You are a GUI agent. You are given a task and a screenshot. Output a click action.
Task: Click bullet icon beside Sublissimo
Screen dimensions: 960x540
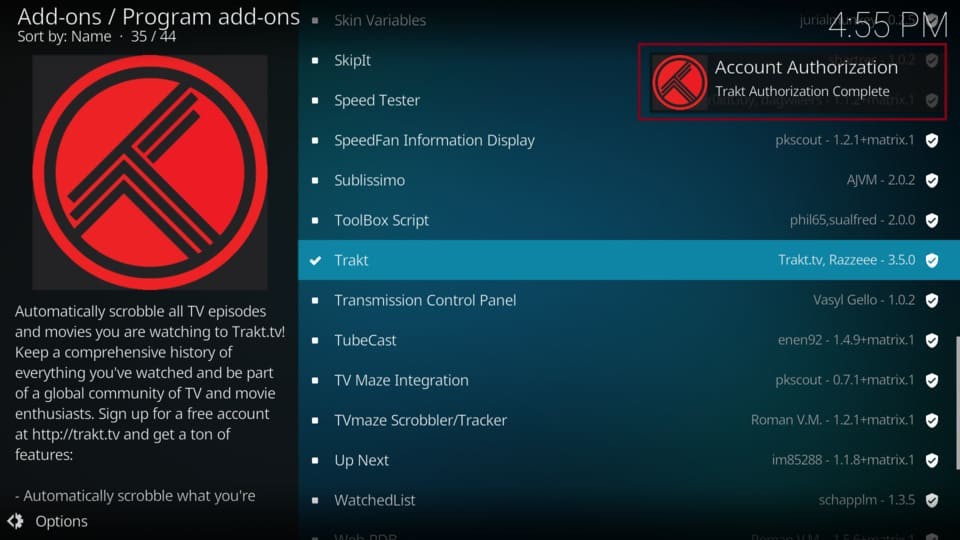click(315, 180)
